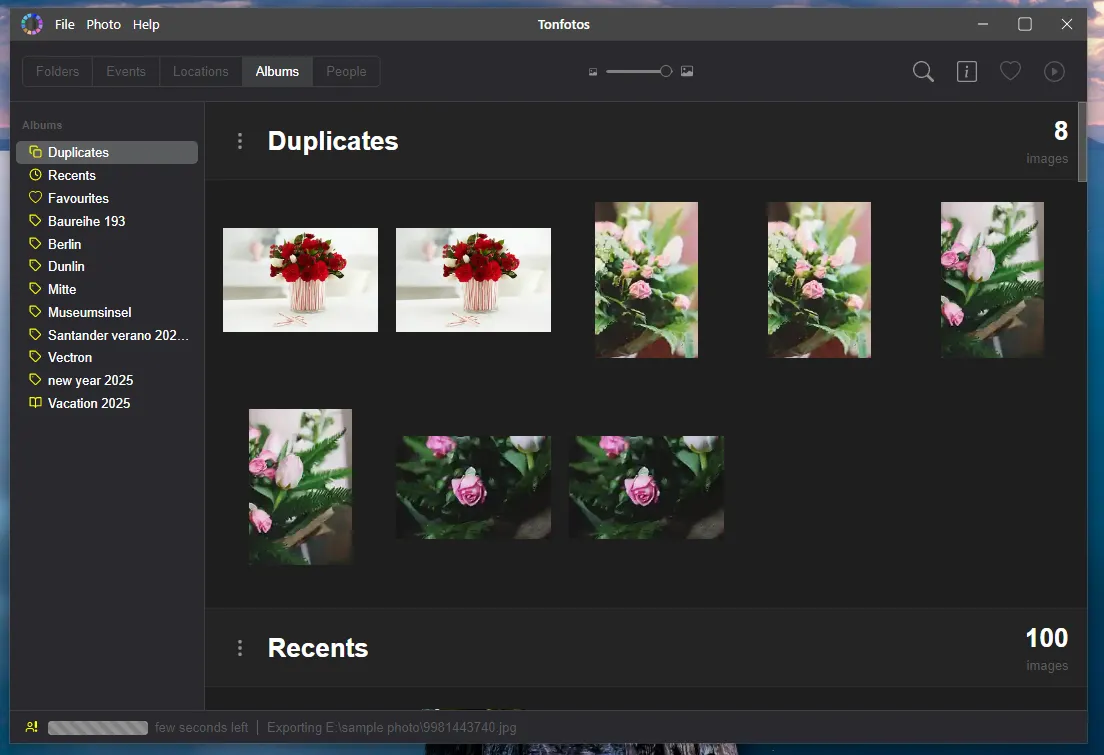Click the small thumbnail-size icon left of slider

593,71
